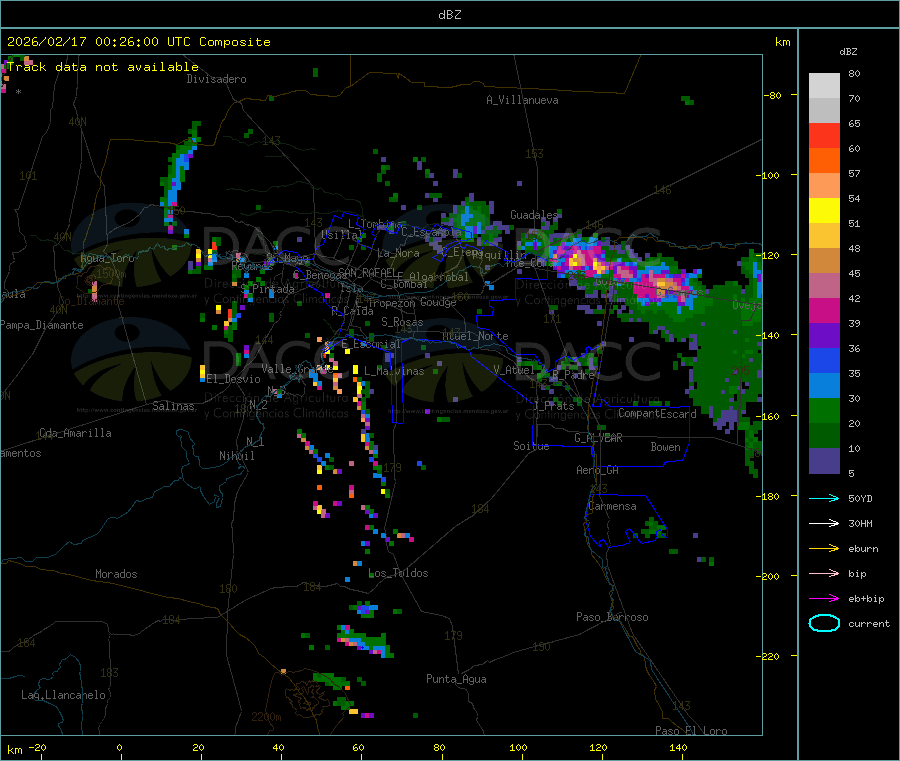This screenshot has width=900, height=761.
Task: Click the A_Villanueva location label
Action: click(522, 100)
